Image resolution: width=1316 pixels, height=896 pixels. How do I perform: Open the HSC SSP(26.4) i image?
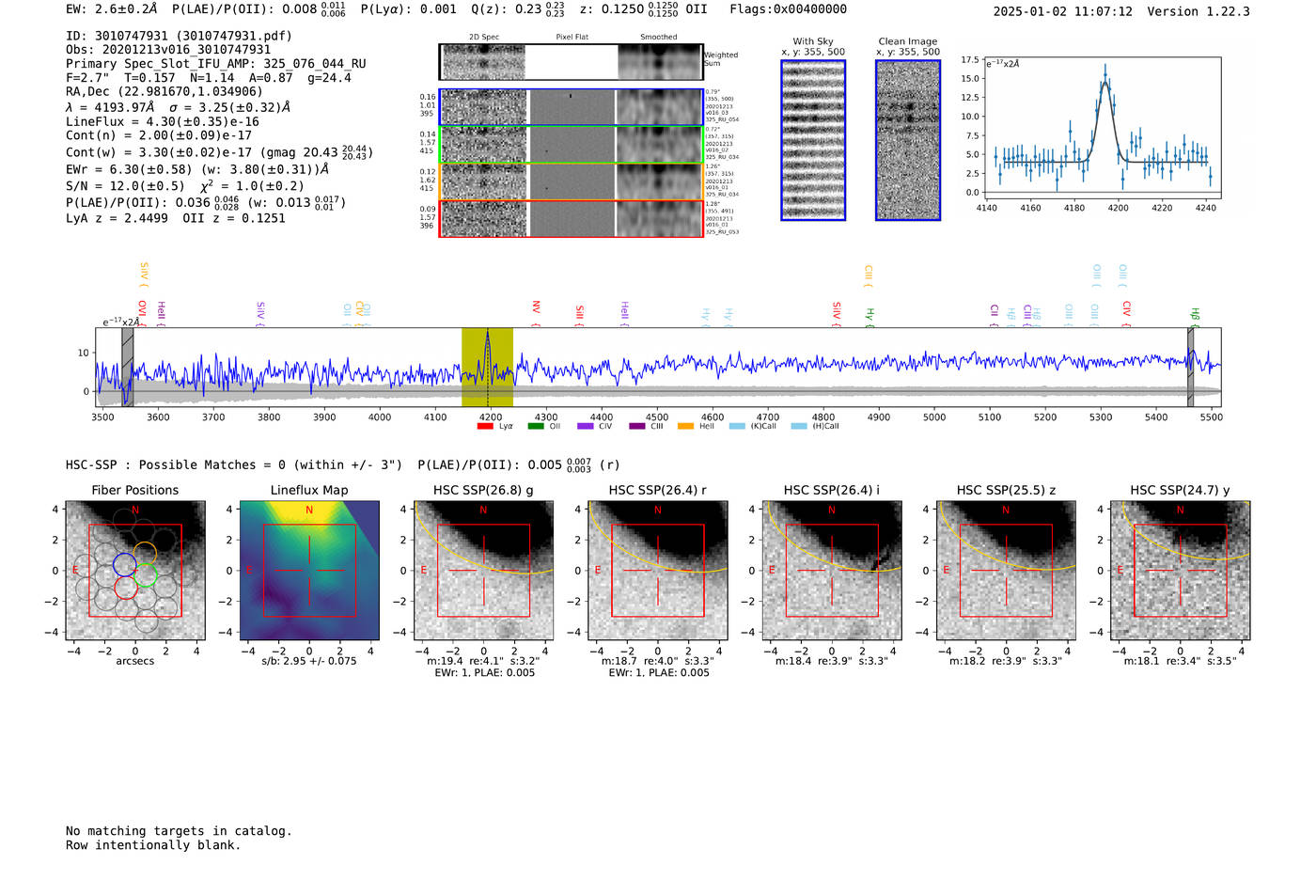[832, 571]
